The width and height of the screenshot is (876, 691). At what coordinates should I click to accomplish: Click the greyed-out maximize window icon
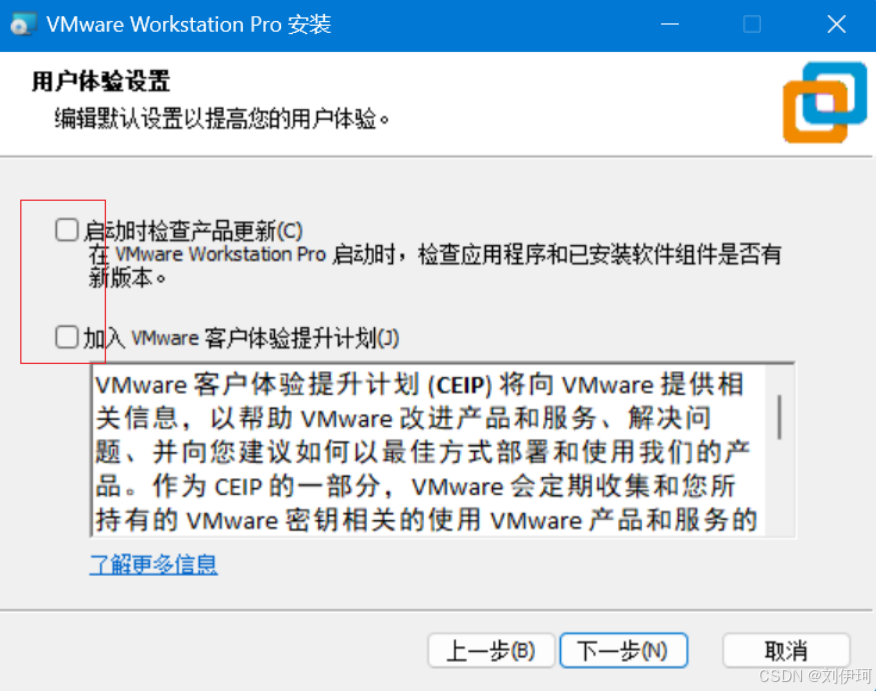tap(752, 25)
